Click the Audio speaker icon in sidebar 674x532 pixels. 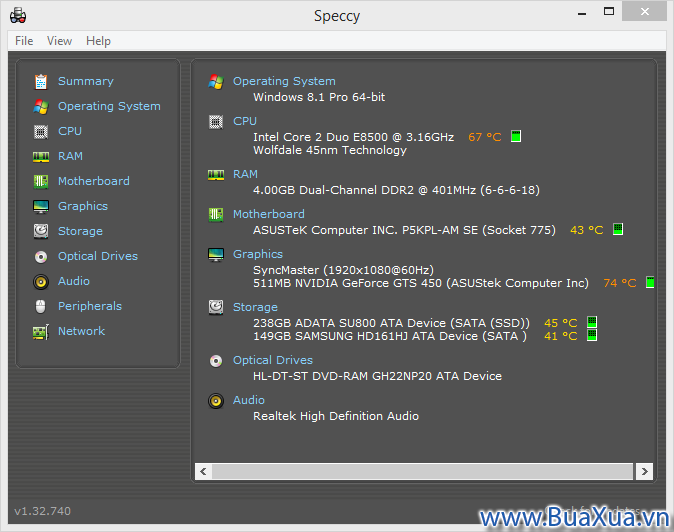41,282
